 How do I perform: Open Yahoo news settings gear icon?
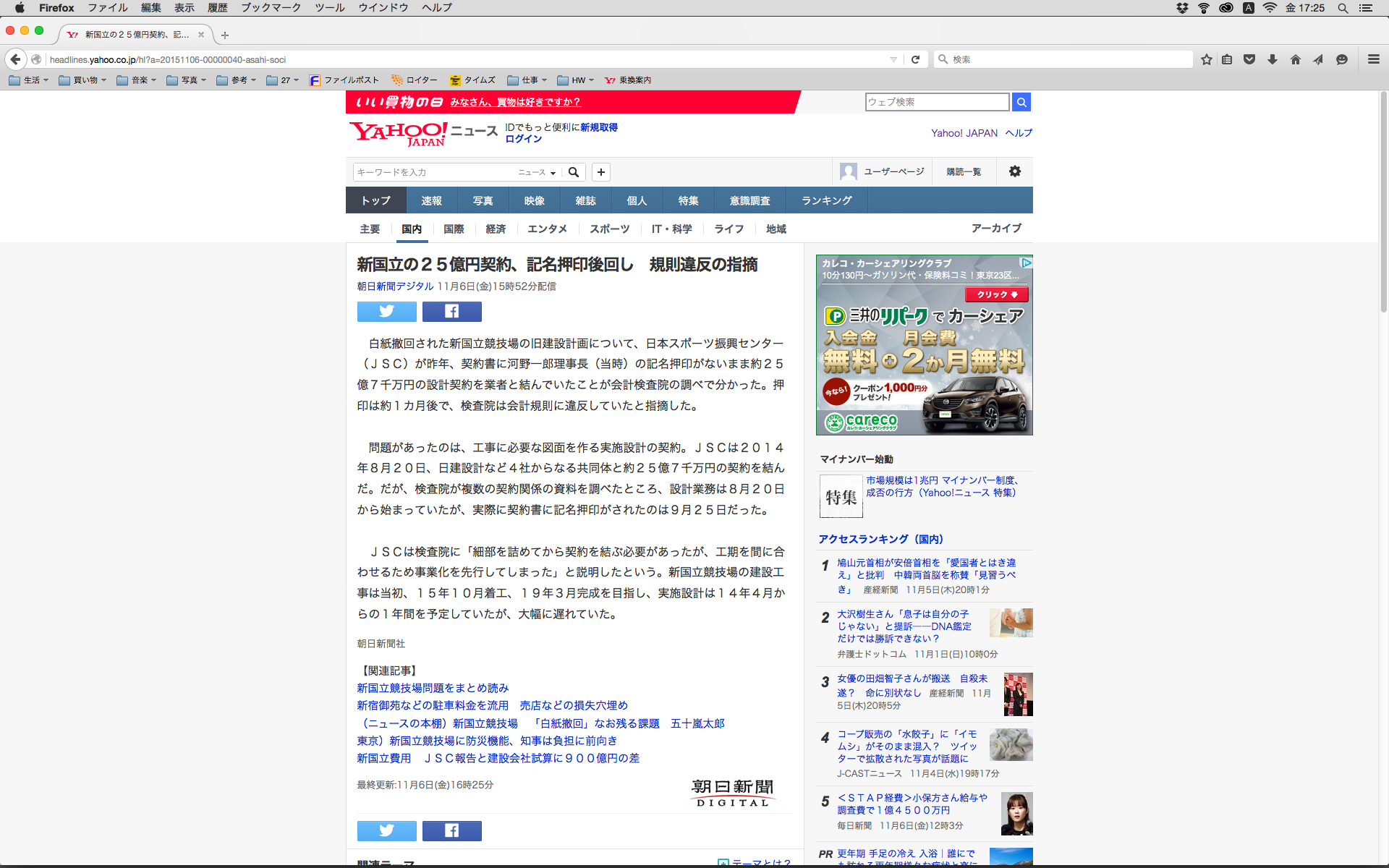pos(1014,171)
